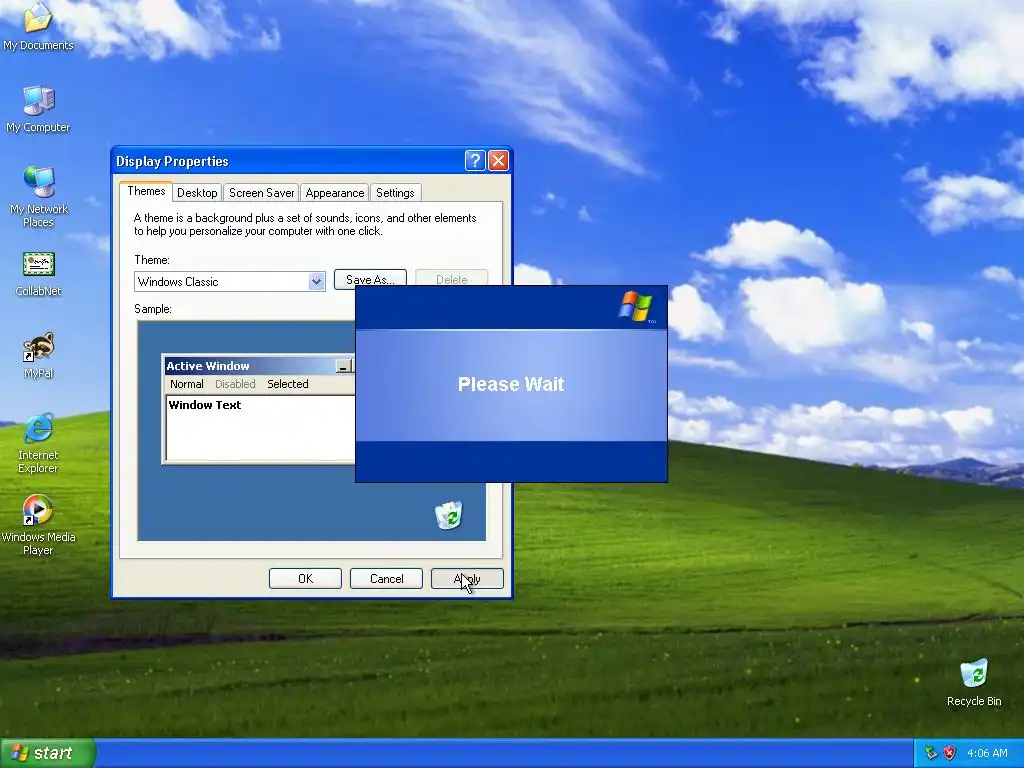This screenshot has width=1024, height=768.
Task: Close the Display Properties dialog
Action: pyautogui.click(x=498, y=161)
